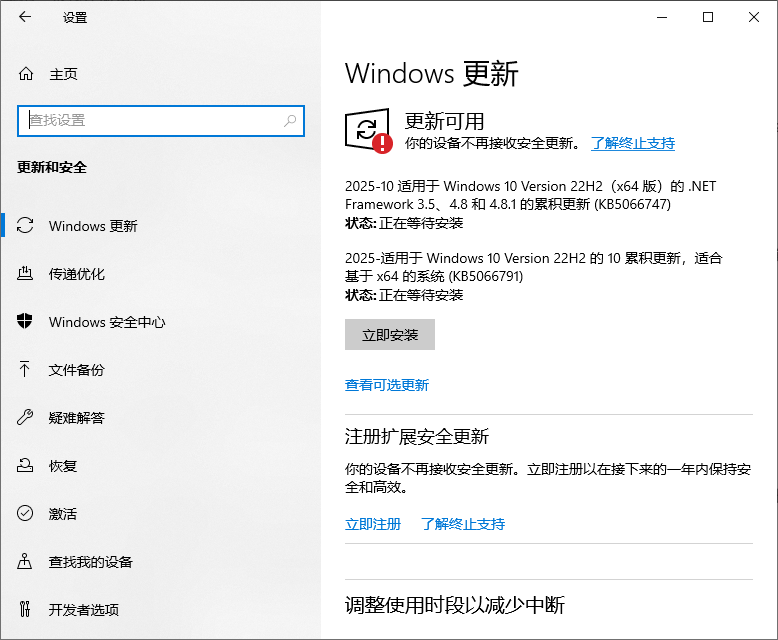Click the home icon beside 主页
This screenshot has width=778, height=640.
(x=26, y=74)
